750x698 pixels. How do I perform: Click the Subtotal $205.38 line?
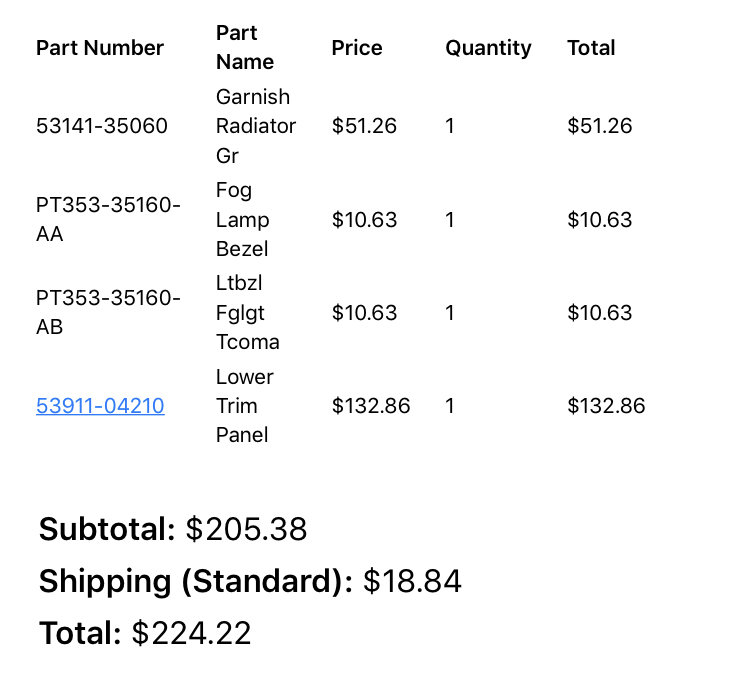pyautogui.click(x=173, y=529)
